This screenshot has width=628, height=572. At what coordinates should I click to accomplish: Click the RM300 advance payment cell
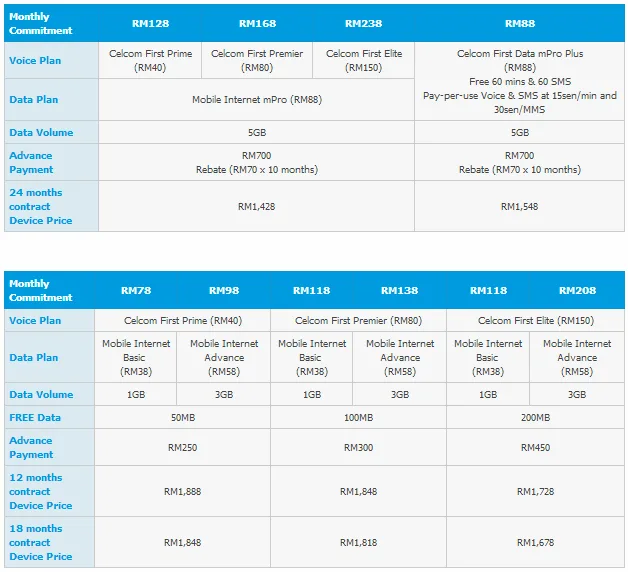pos(358,447)
